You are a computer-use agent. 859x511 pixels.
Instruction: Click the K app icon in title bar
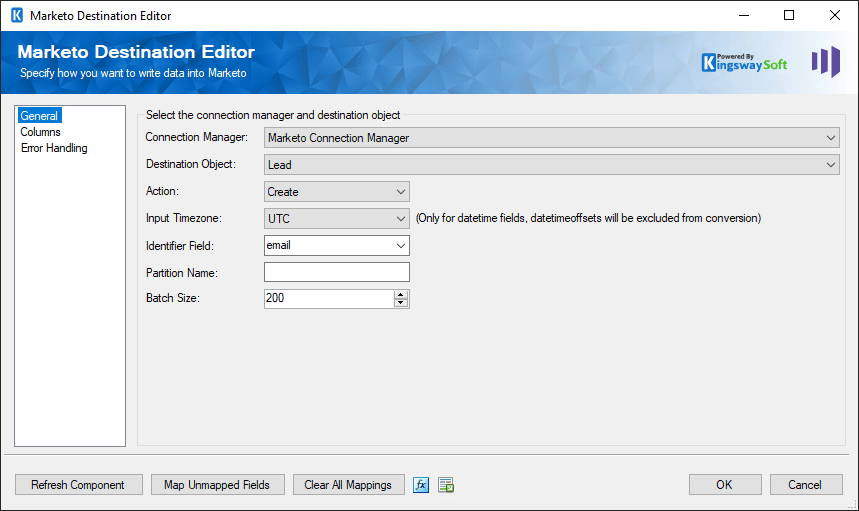point(17,15)
